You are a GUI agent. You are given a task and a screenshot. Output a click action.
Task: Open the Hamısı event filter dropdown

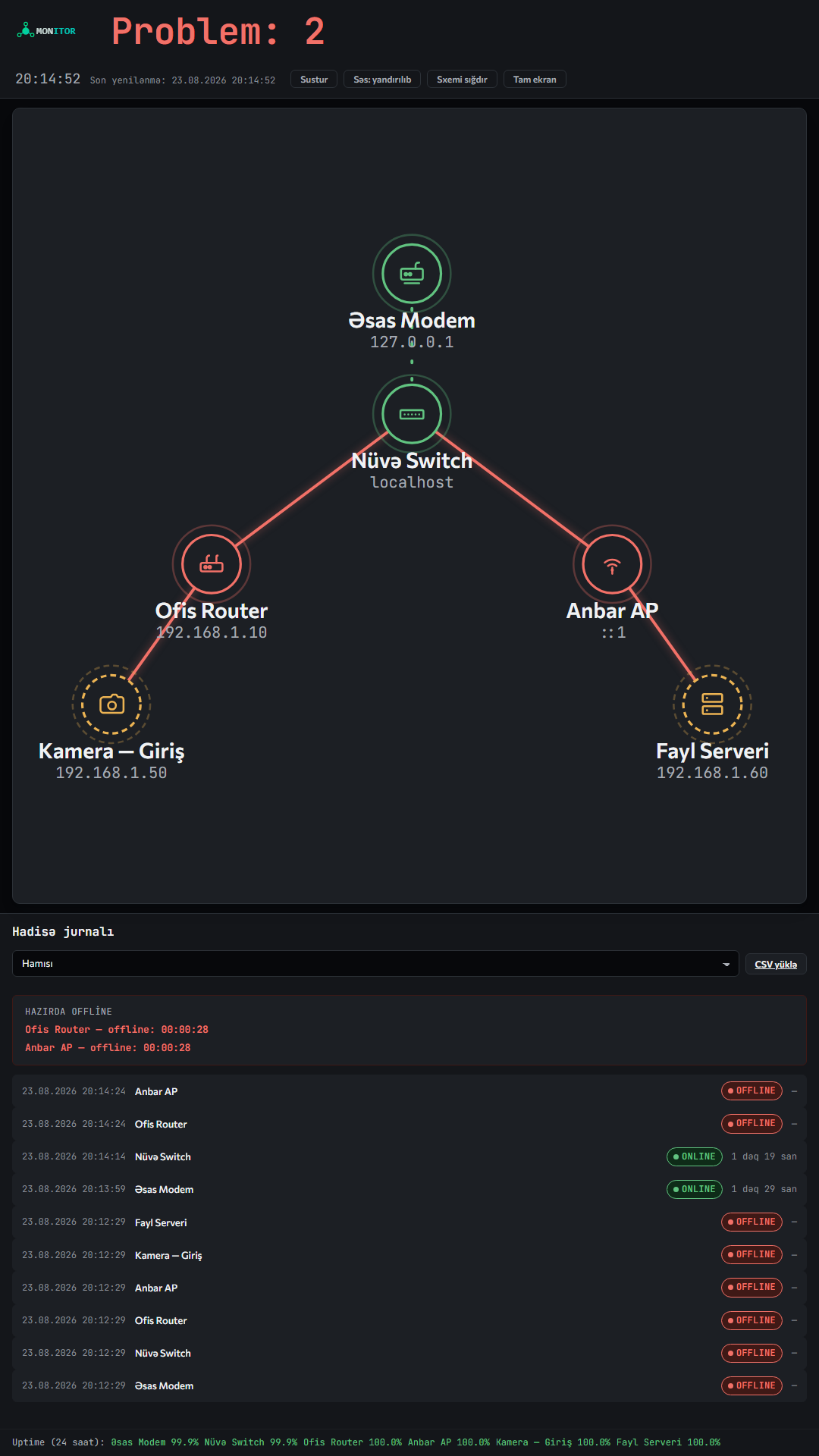coord(375,964)
